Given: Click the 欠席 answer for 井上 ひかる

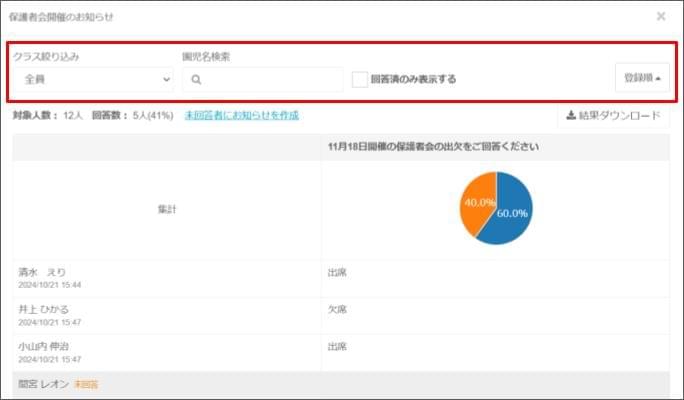Looking at the screenshot, I should click(336, 309).
